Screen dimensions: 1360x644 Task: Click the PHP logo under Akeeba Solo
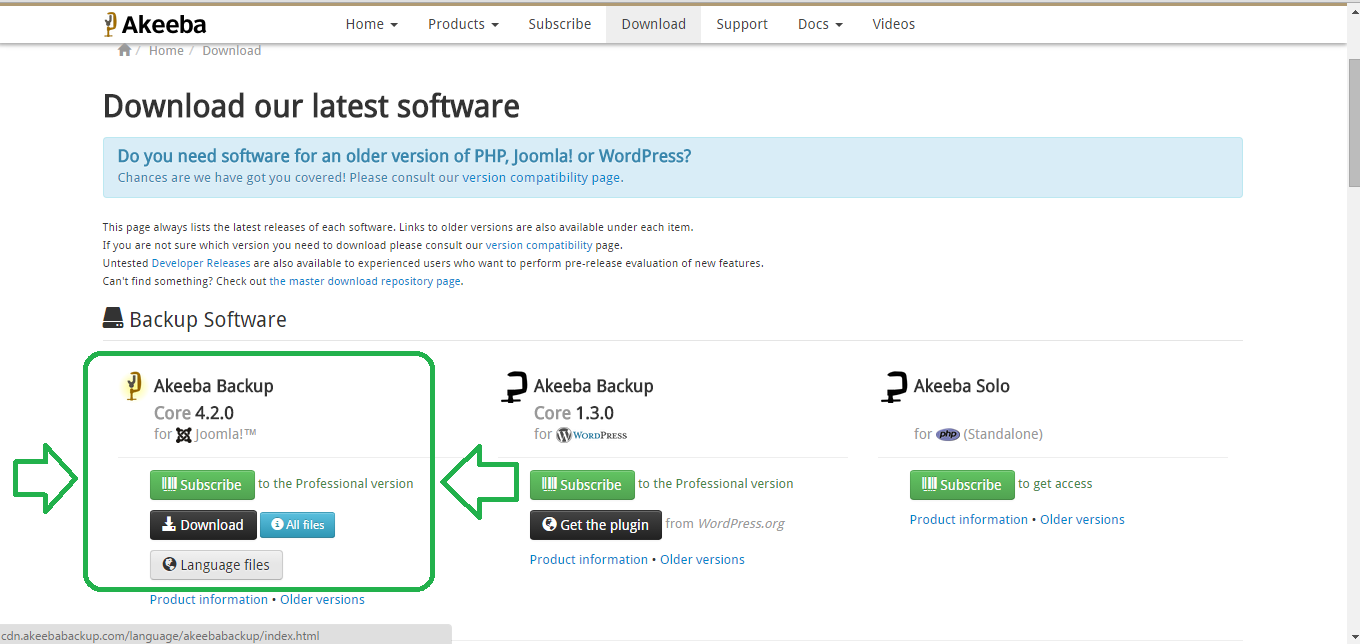coord(948,435)
